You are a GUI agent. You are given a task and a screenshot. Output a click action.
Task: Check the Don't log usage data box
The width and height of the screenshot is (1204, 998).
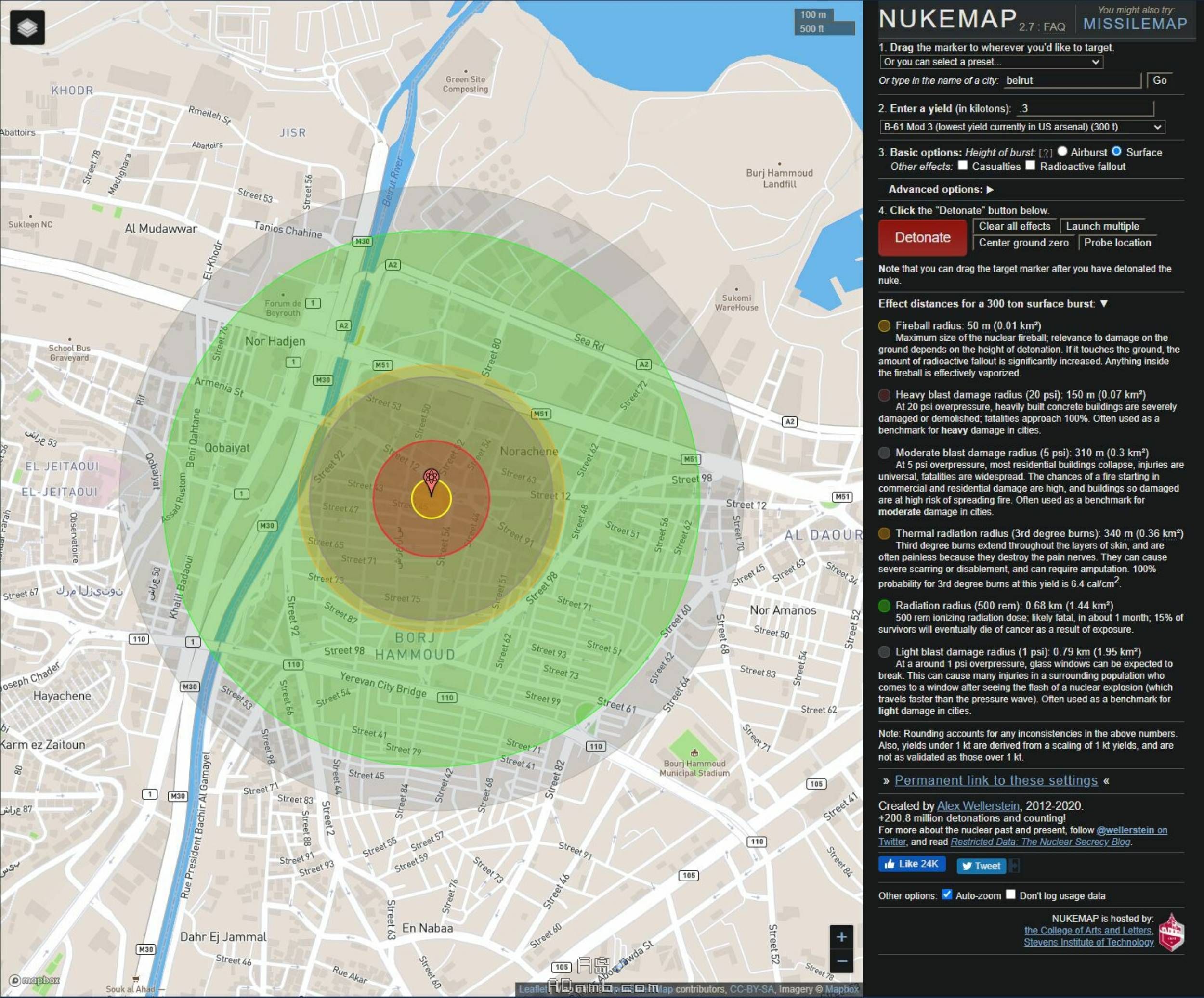point(1010,894)
